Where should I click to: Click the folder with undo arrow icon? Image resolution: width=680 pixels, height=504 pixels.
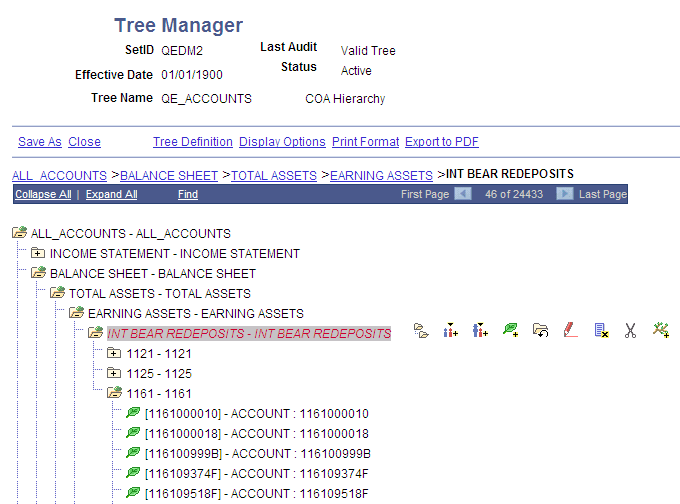point(540,331)
